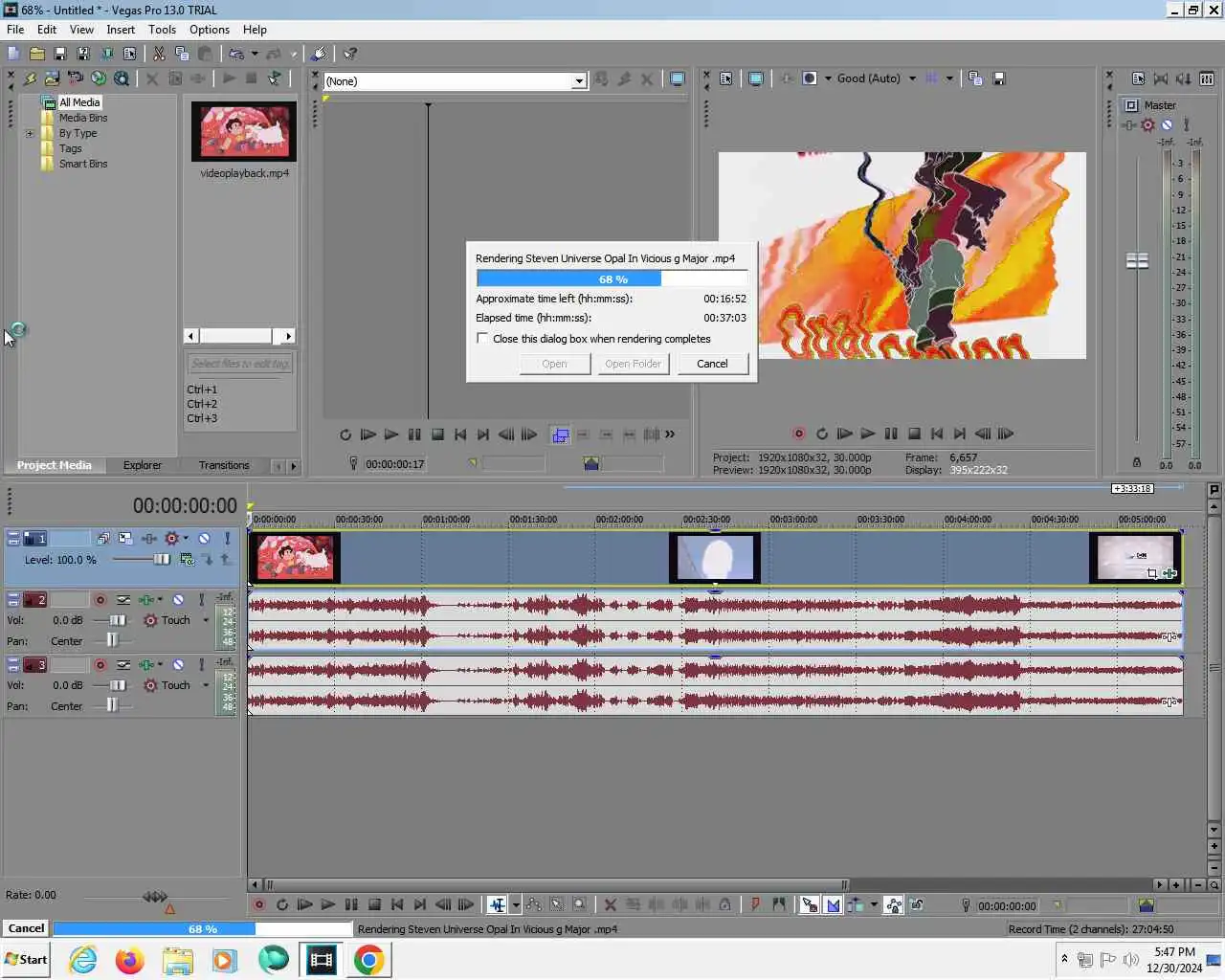Click the What's This help icon
Image resolution: width=1225 pixels, height=980 pixels.
coord(350,54)
